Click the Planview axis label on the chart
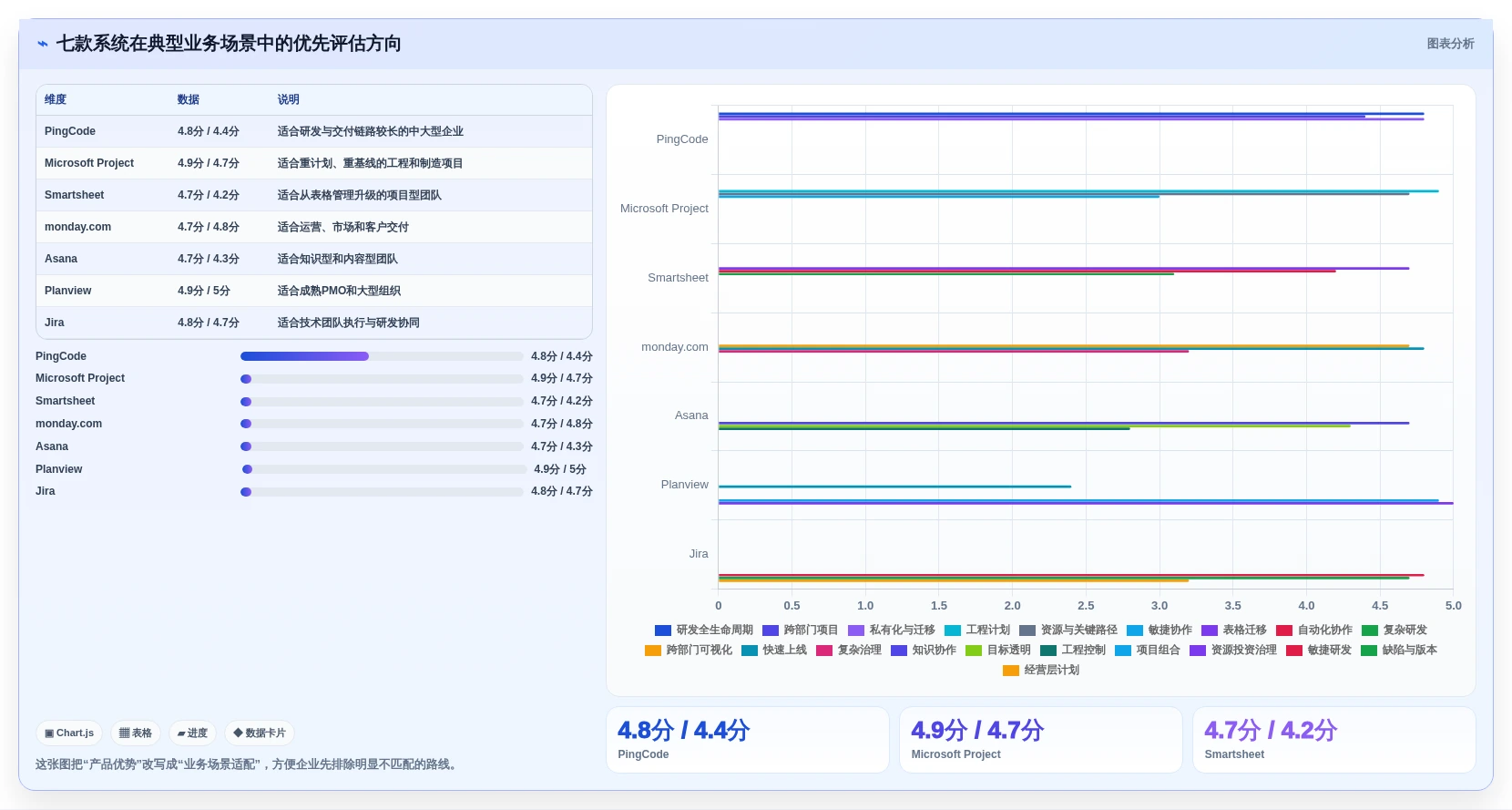 pos(685,485)
